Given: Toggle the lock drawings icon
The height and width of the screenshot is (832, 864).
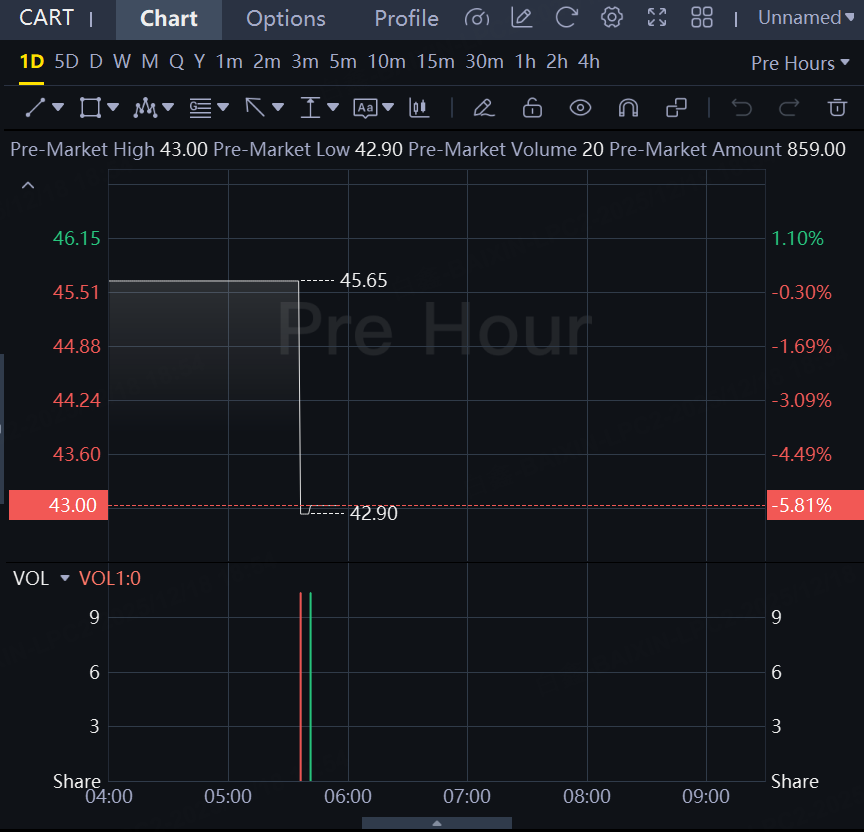Looking at the screenshot, I should [532, 107].
